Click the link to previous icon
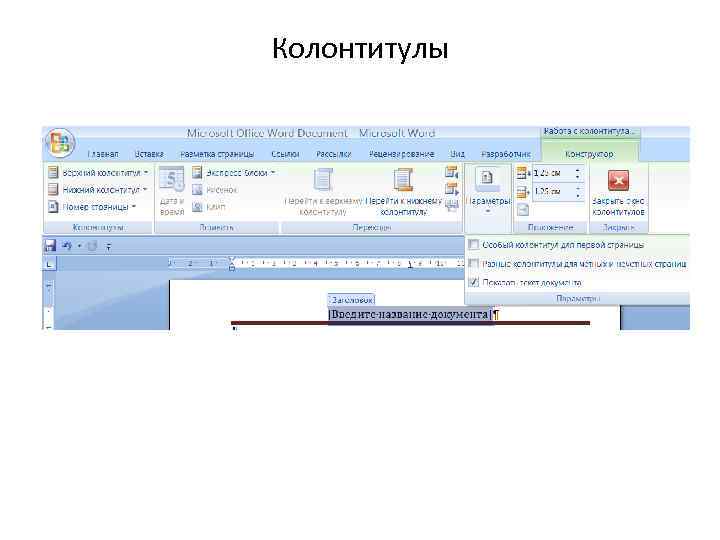 click(452, 205)
